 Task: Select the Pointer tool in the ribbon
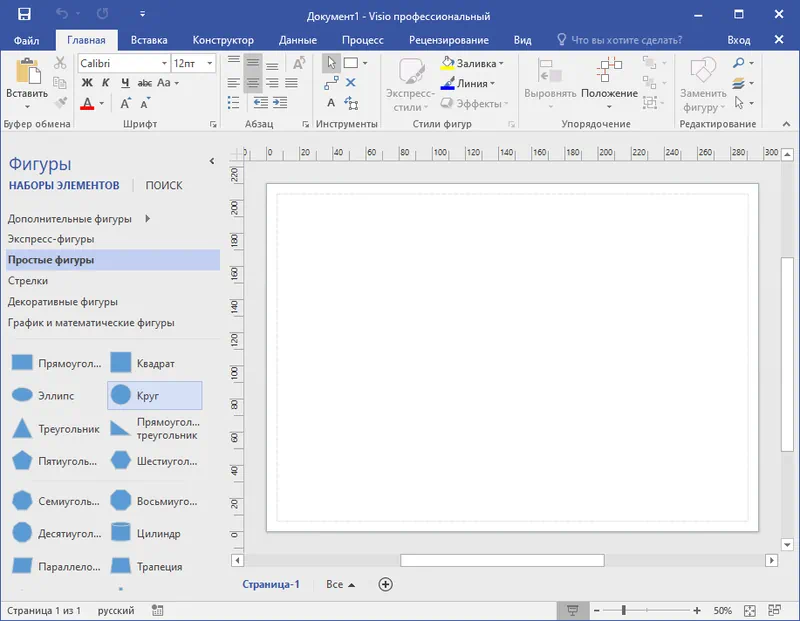pos(331,63)
